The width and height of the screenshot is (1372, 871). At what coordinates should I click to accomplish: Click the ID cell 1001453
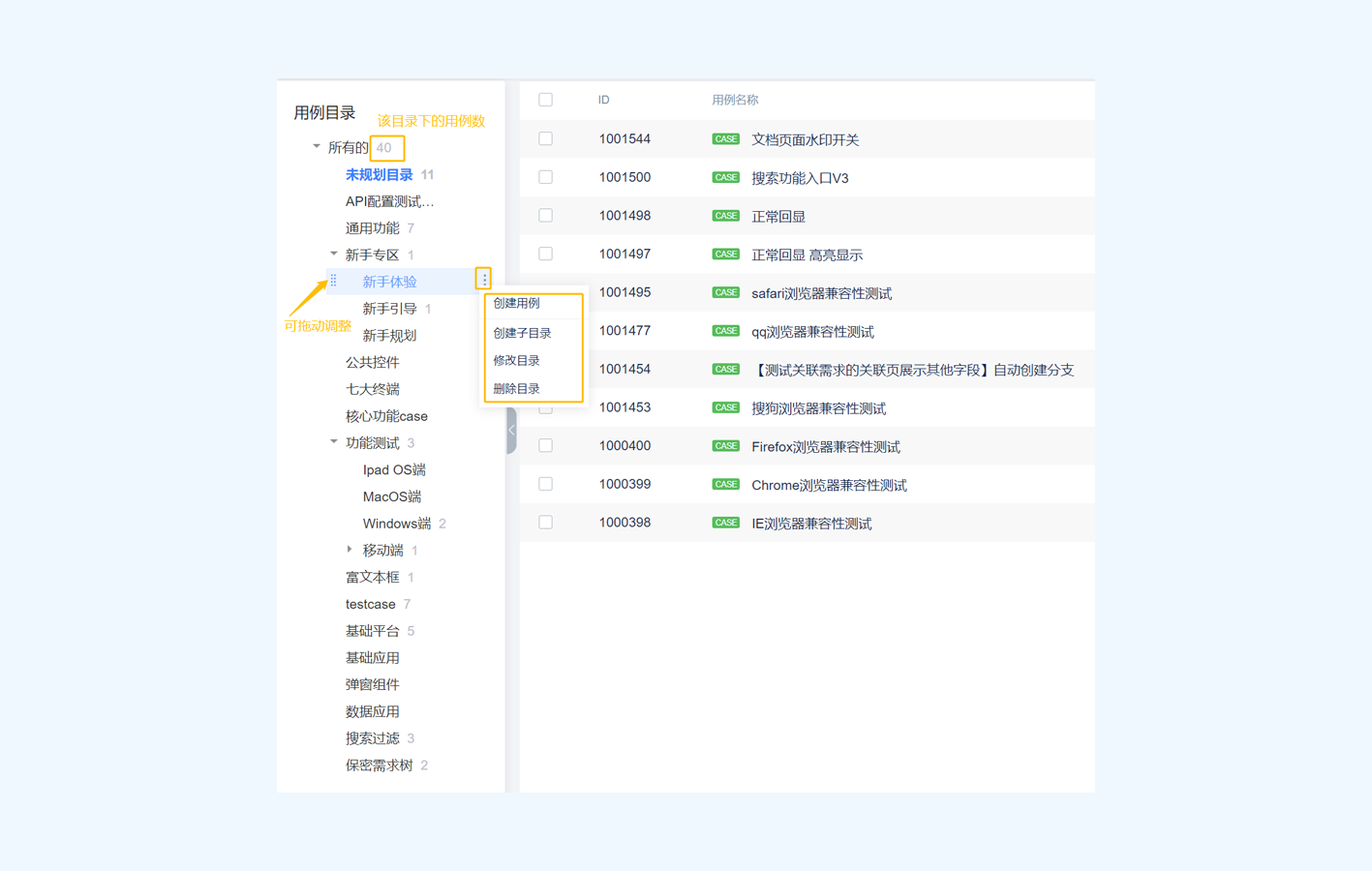tap(625, 407)
